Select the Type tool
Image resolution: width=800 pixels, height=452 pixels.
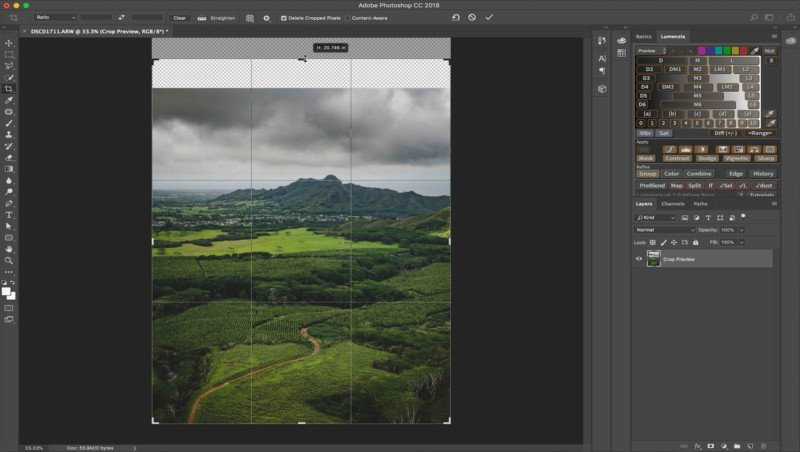pyautogui.click(x=9, y=215)
